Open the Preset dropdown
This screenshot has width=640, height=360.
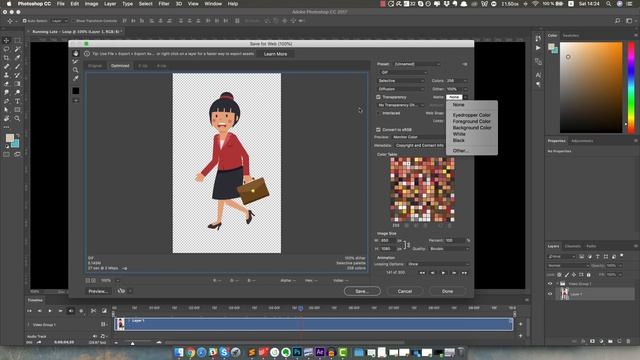(417, 64)
